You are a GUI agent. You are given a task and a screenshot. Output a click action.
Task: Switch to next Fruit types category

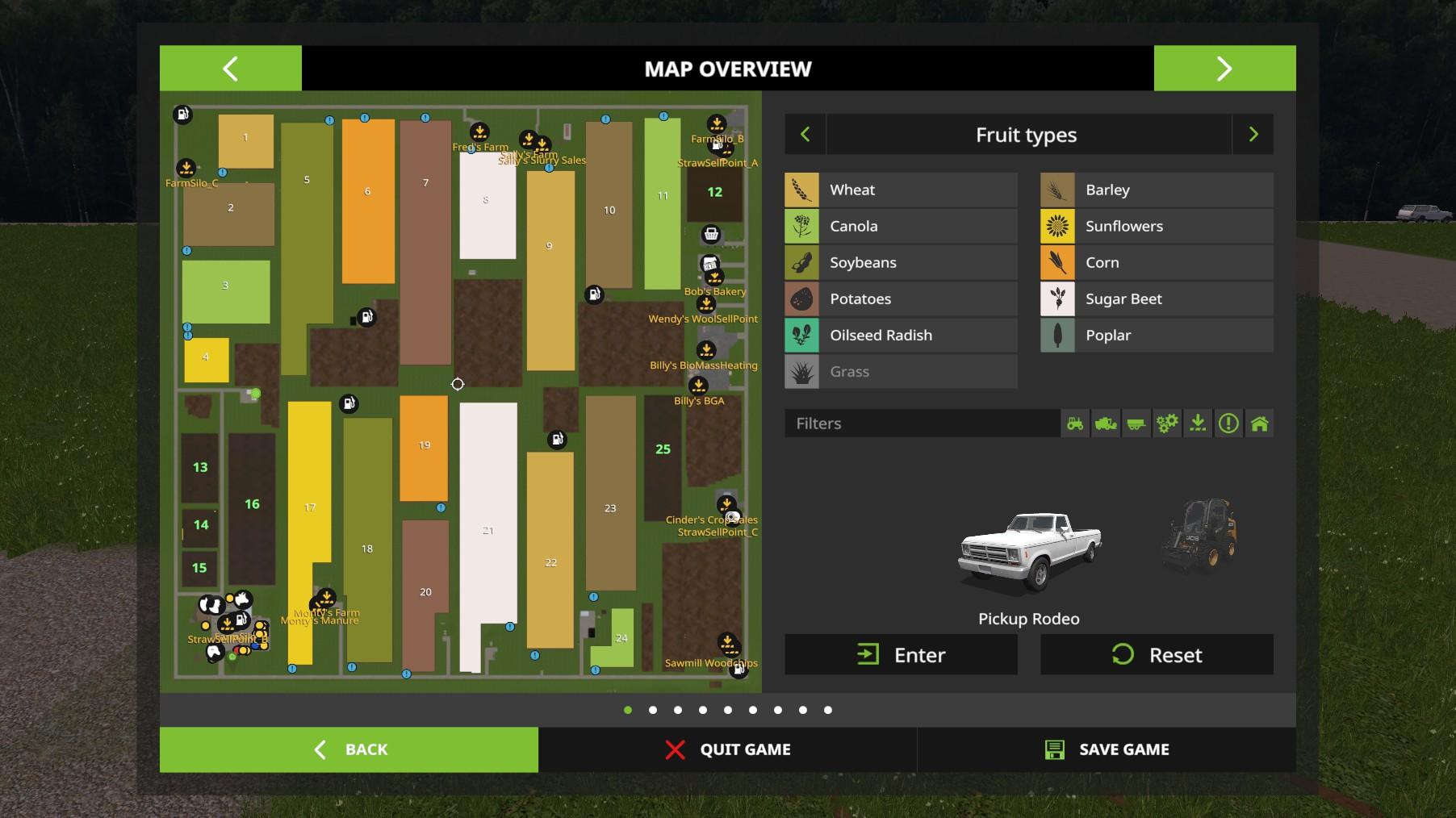point(1253,135)
